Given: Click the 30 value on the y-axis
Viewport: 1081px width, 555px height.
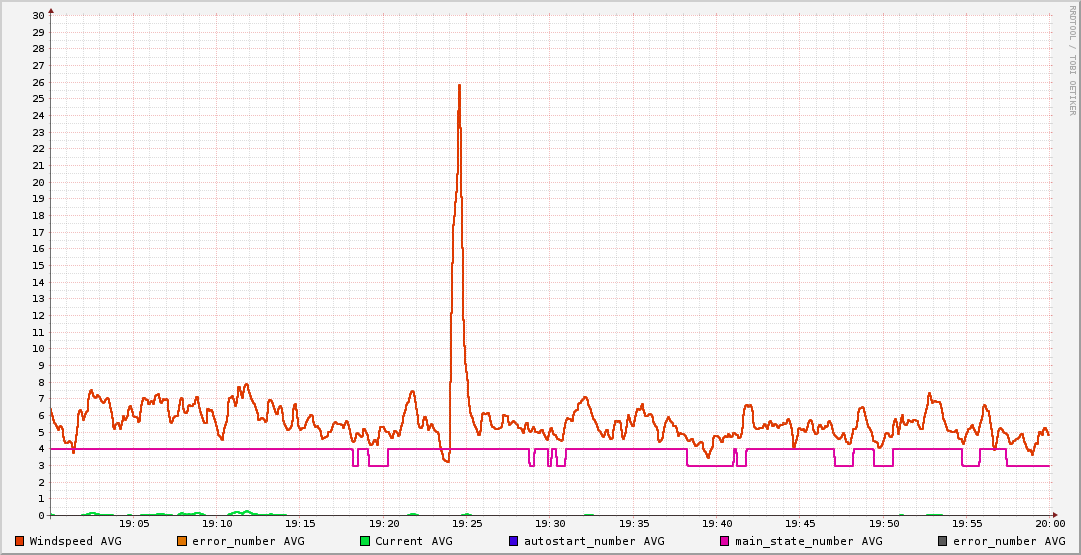Looking at the screenshot, I should [x=38, y=16].
